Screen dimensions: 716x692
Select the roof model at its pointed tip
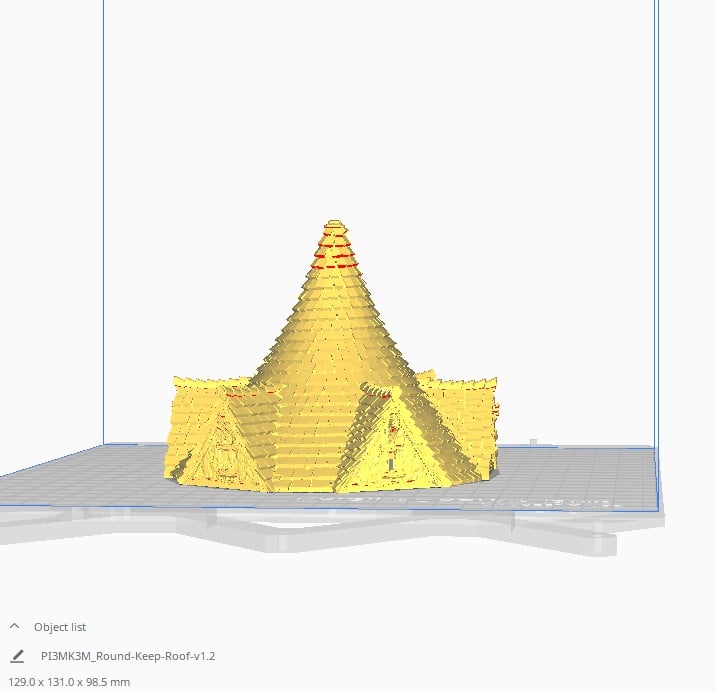pos(335,225)
